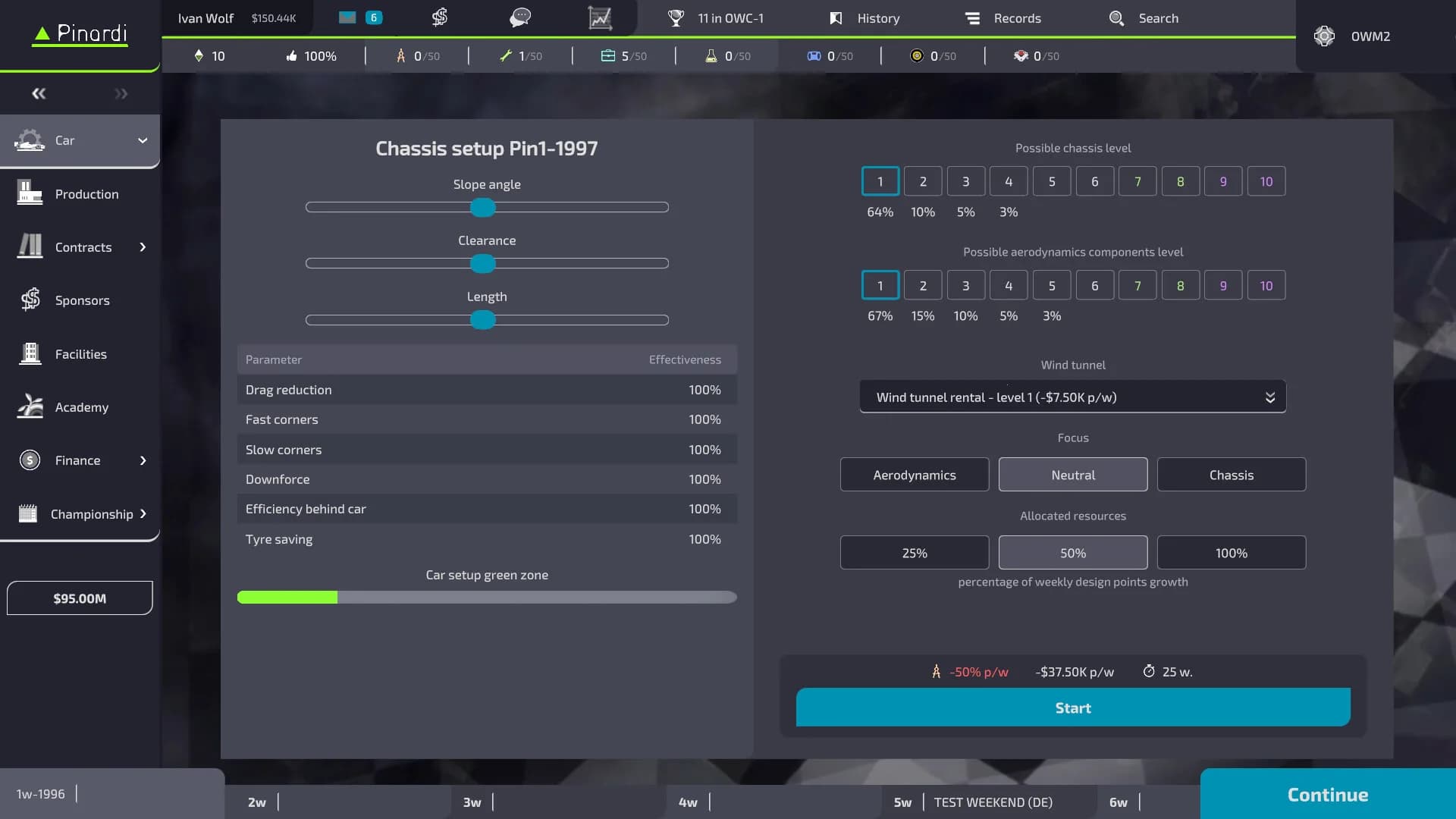Open the Records tab
The width and height of the screenshot is (1456, 819).
1003,18
